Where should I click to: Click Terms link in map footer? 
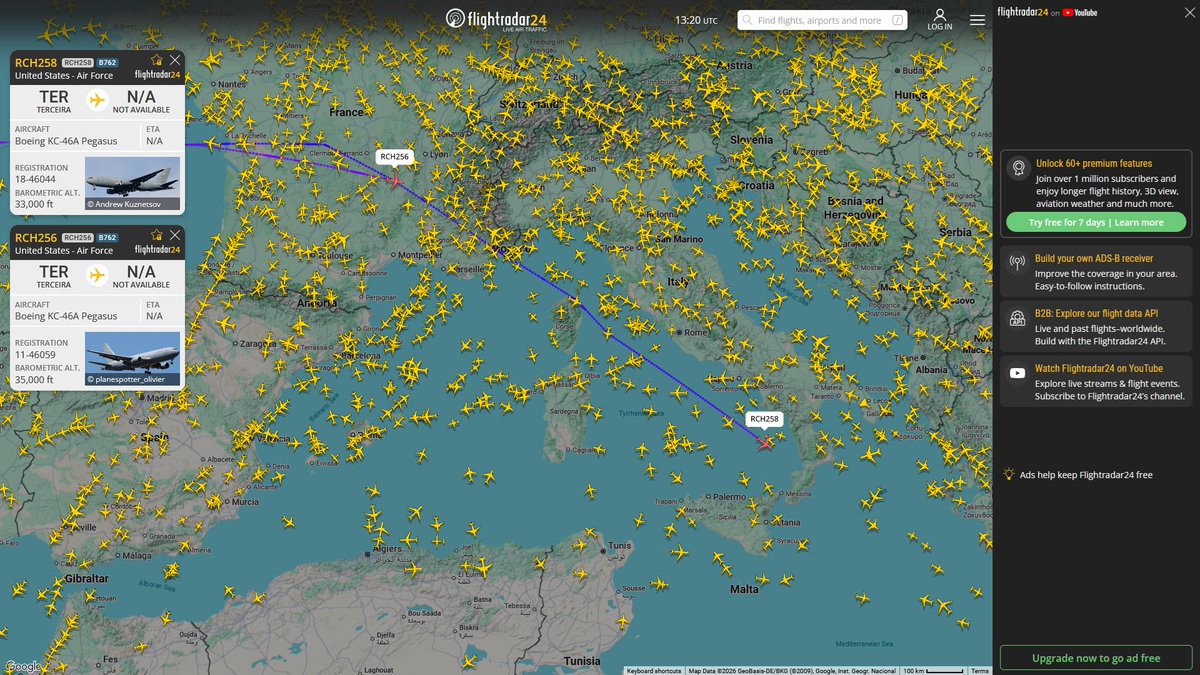pos(980,670)
